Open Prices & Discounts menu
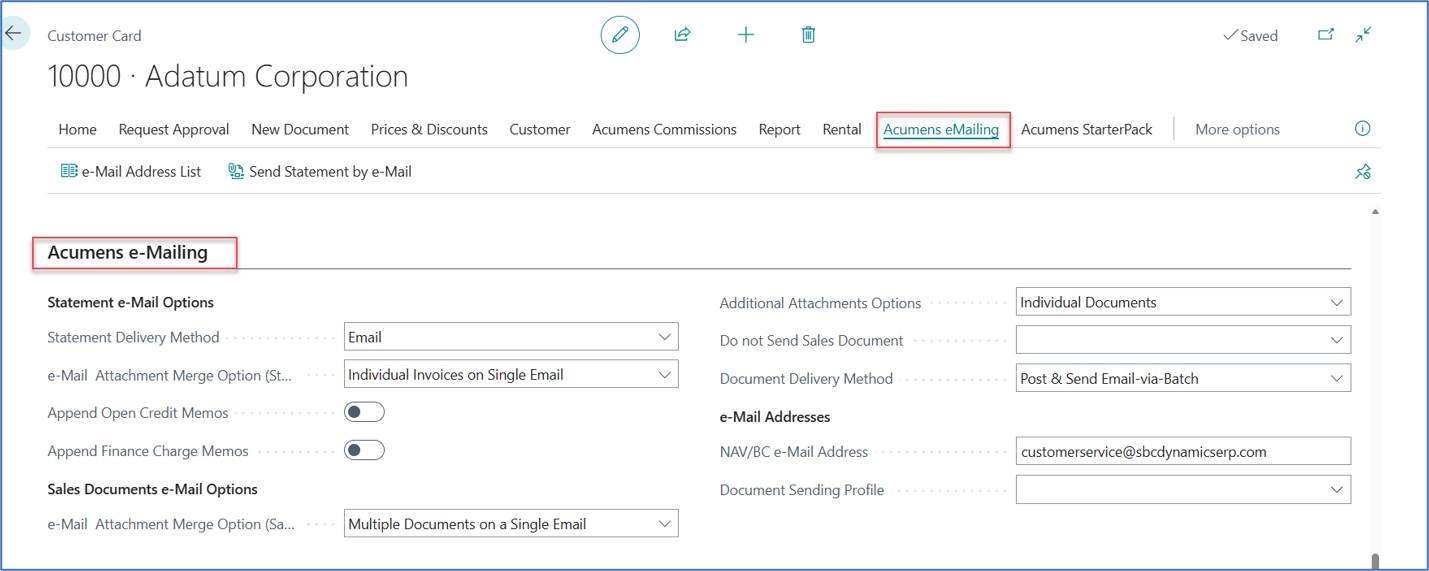This screenshot has width=1429, height=571. (x=429, y=129)
